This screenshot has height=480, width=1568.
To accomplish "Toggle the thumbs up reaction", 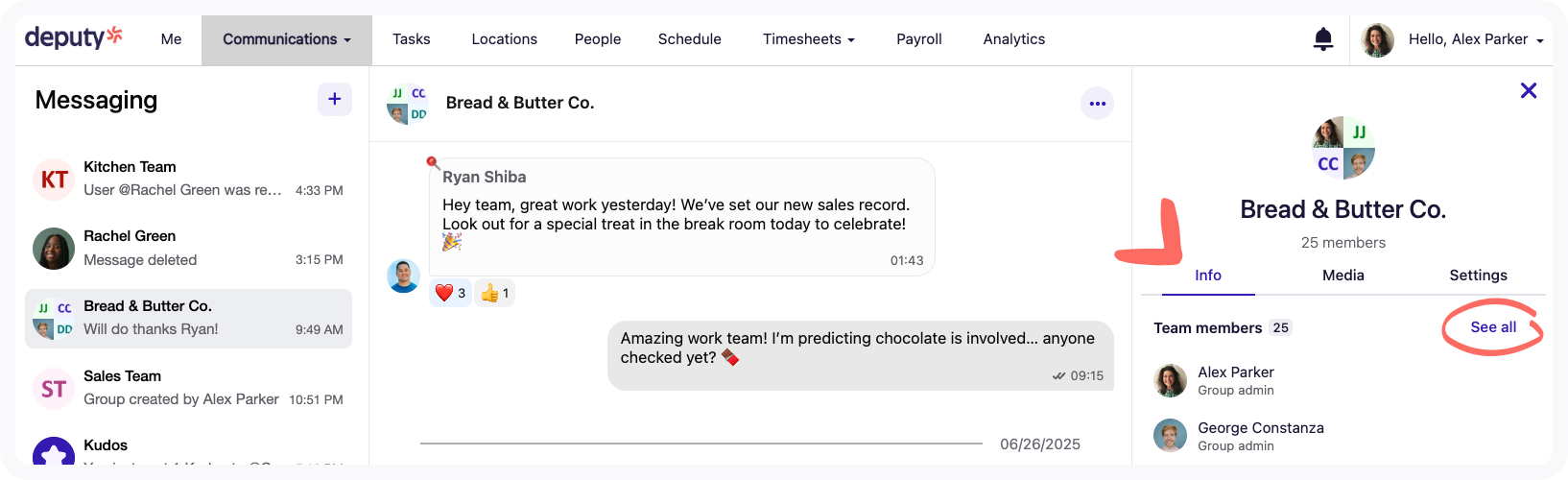I will click(x=495, y=293).
